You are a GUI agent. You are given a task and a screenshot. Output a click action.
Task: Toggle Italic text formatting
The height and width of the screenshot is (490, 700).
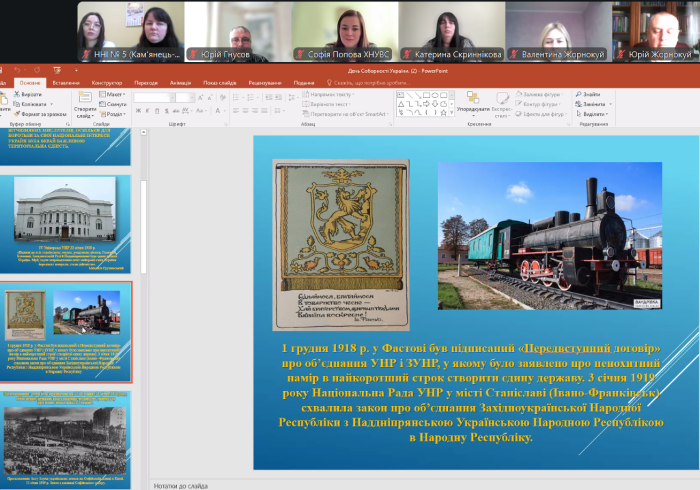146,110
